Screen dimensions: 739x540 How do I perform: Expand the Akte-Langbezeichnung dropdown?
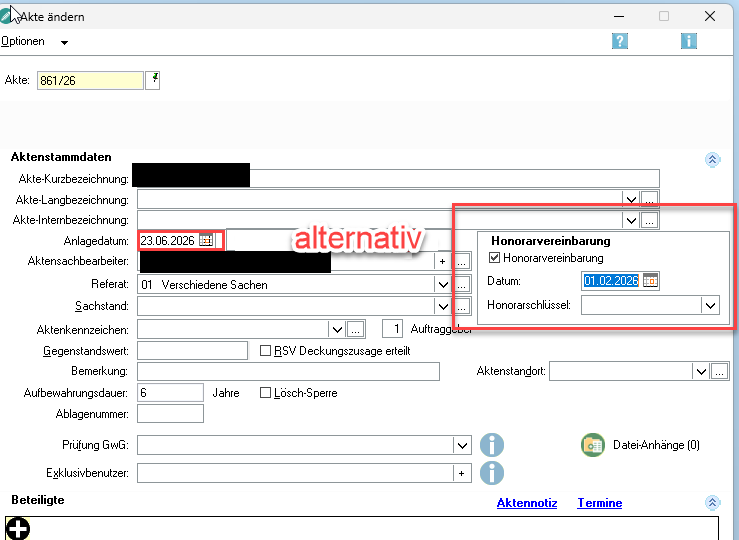click(x=631, y=200)
